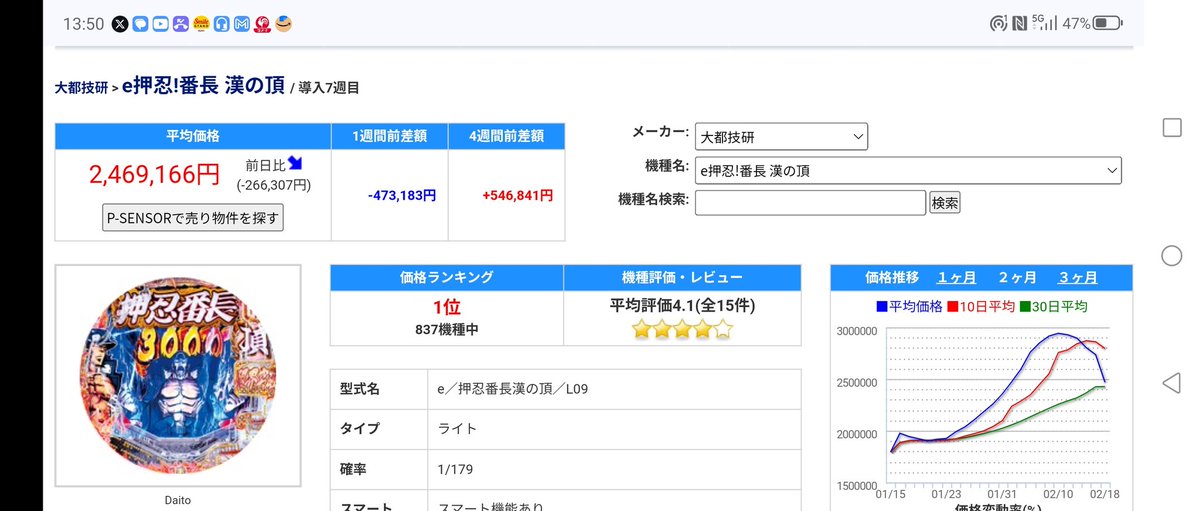
Task: Tap the Smile notification icon in status bar
Action: 201,24
